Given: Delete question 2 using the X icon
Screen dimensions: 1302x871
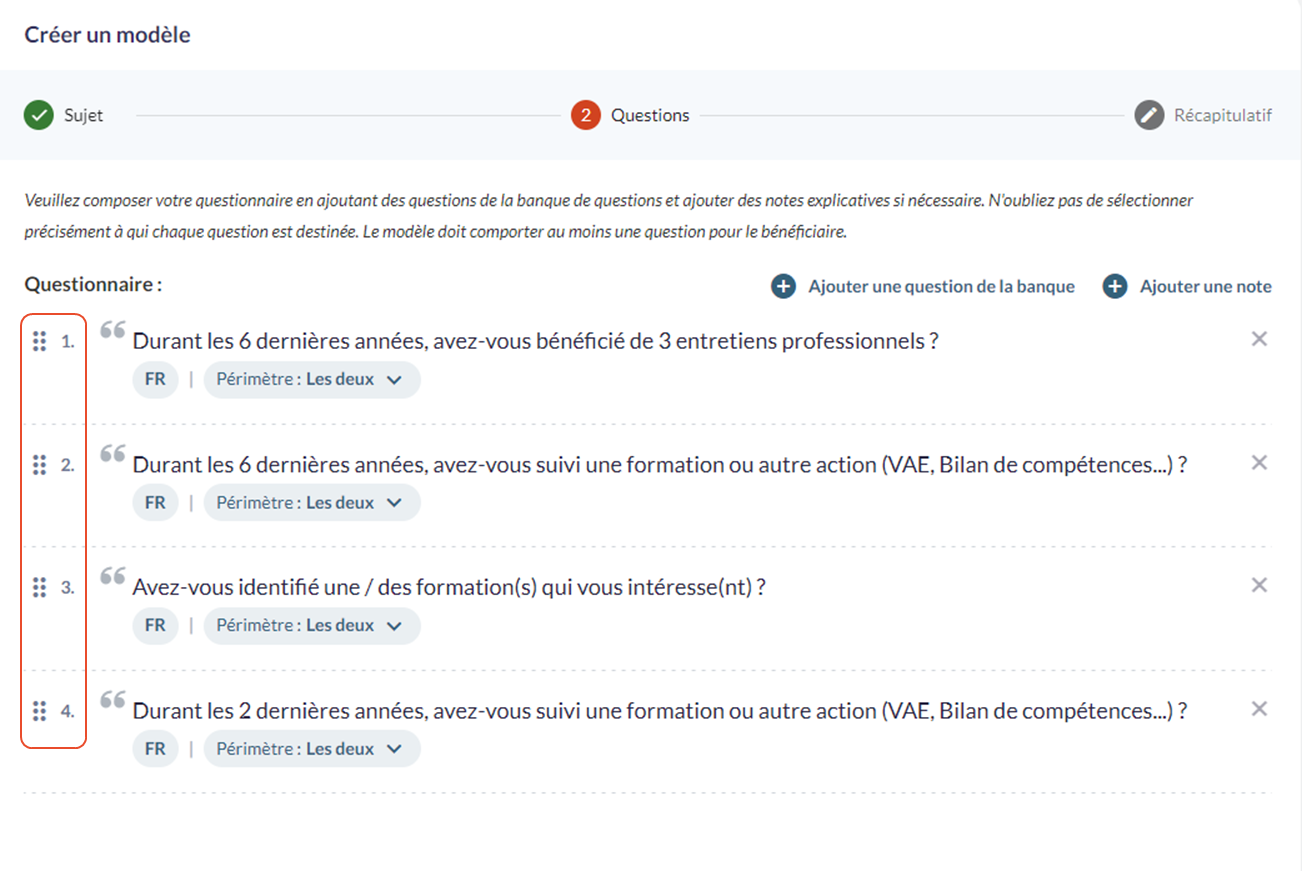Looking at the screenshot, I should pos(1259,462).
